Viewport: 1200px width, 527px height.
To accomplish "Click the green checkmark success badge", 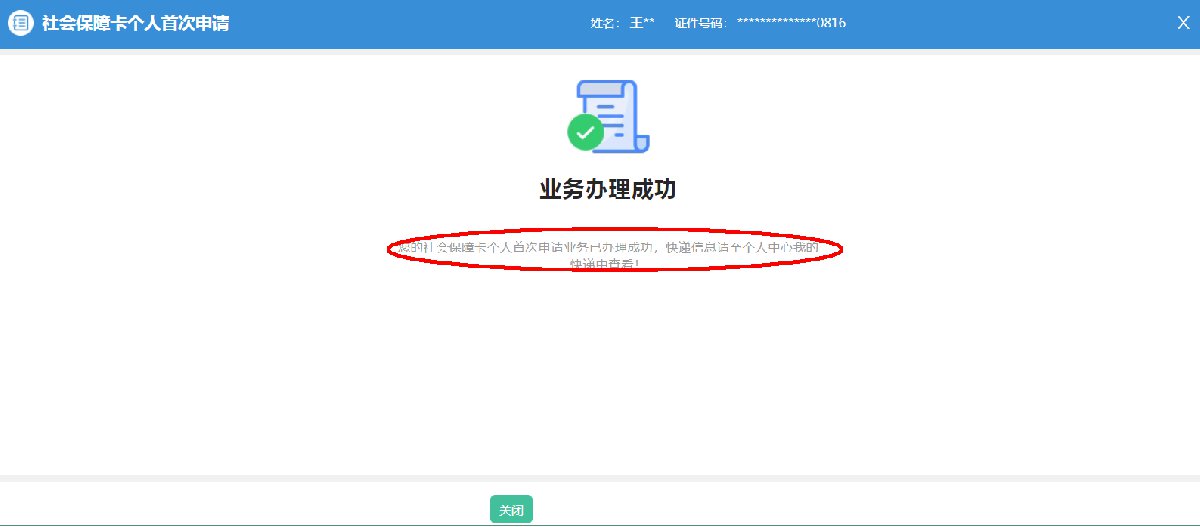I will (585, 132).
